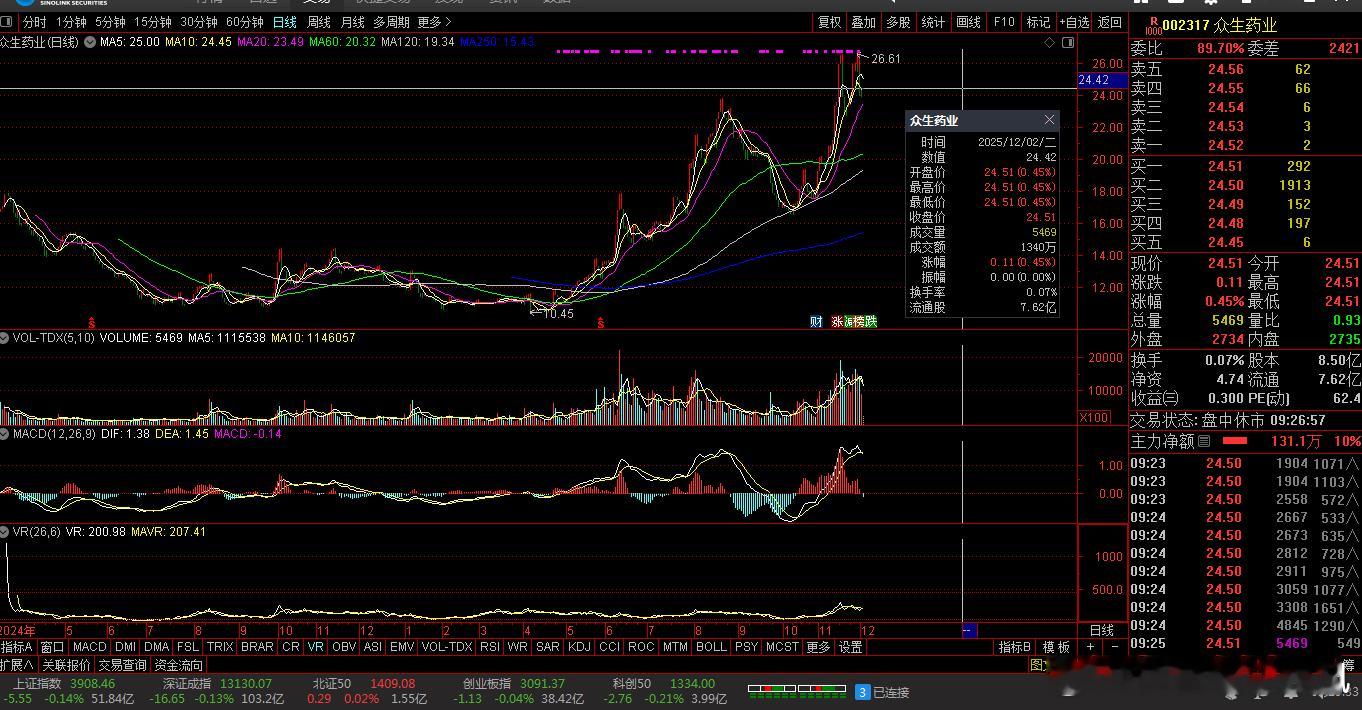Open the 多周期 view
Screen dimensions: 1362x710
tap(392, 21)
